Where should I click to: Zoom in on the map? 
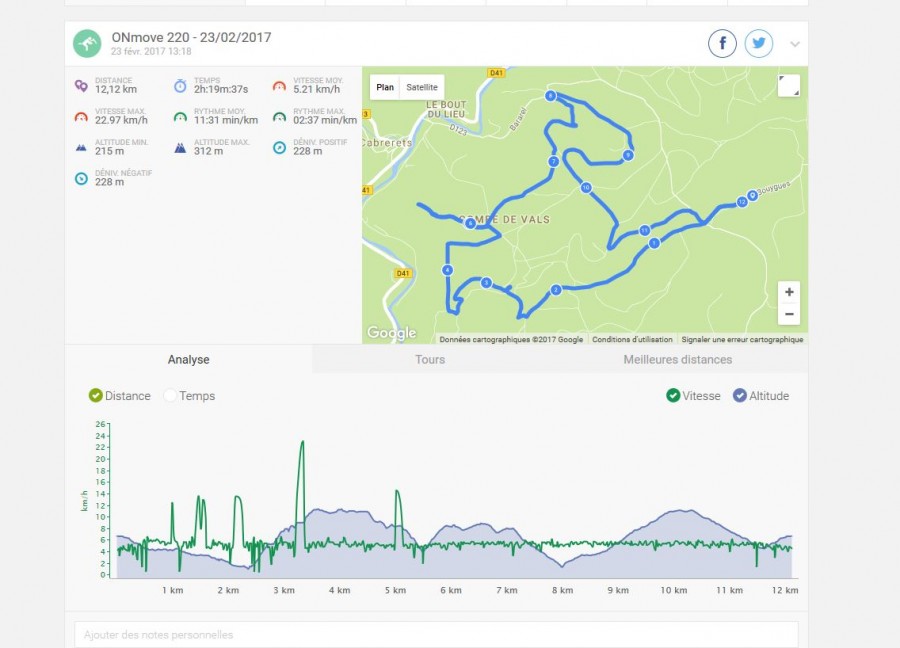point(789,292)
